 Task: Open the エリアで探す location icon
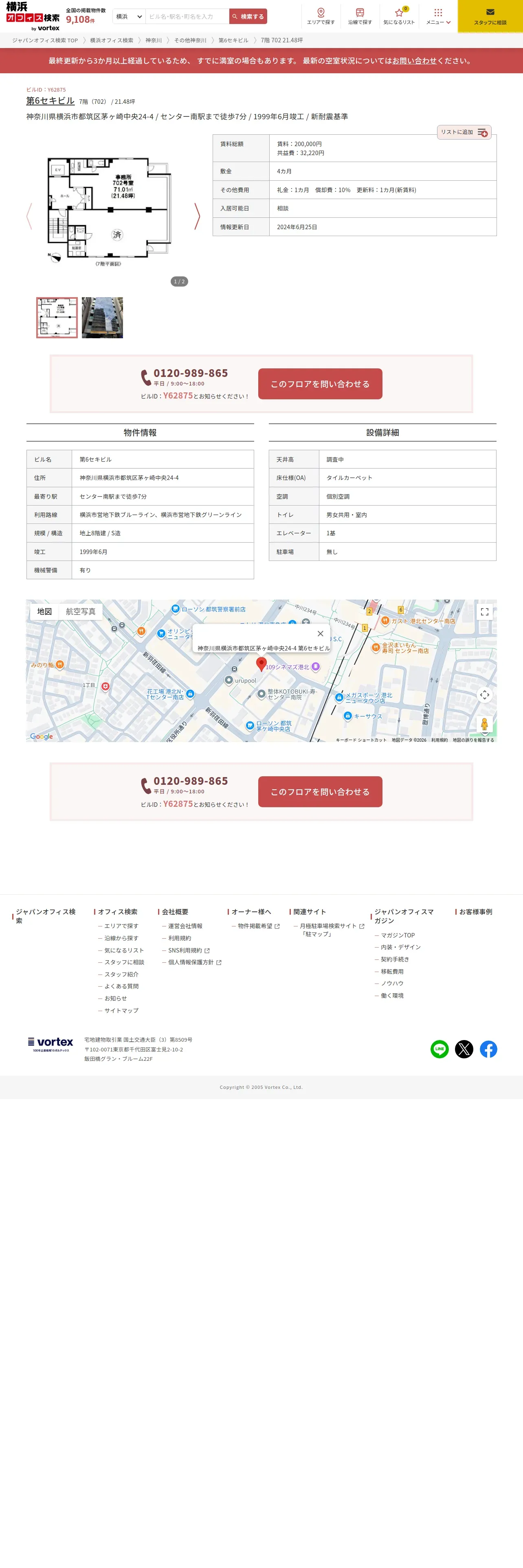tap(321, 16)
